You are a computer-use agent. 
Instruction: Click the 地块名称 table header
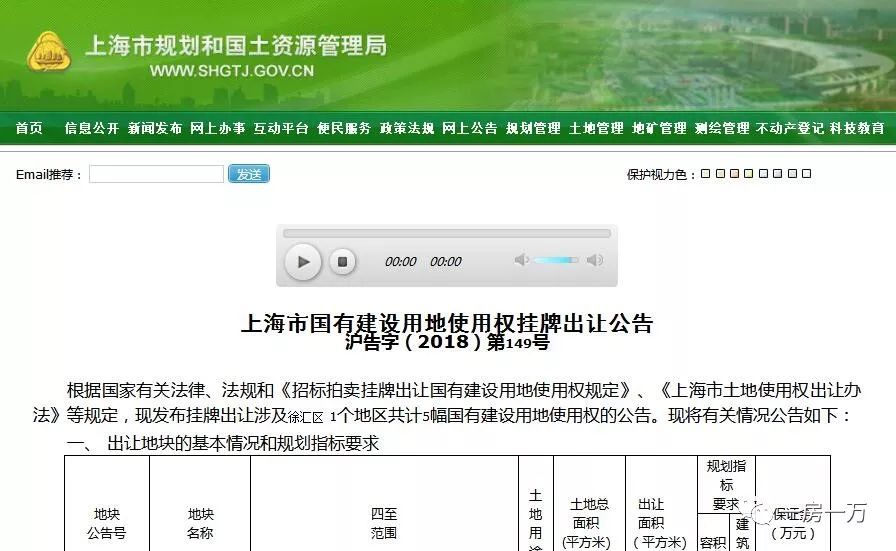200,524
